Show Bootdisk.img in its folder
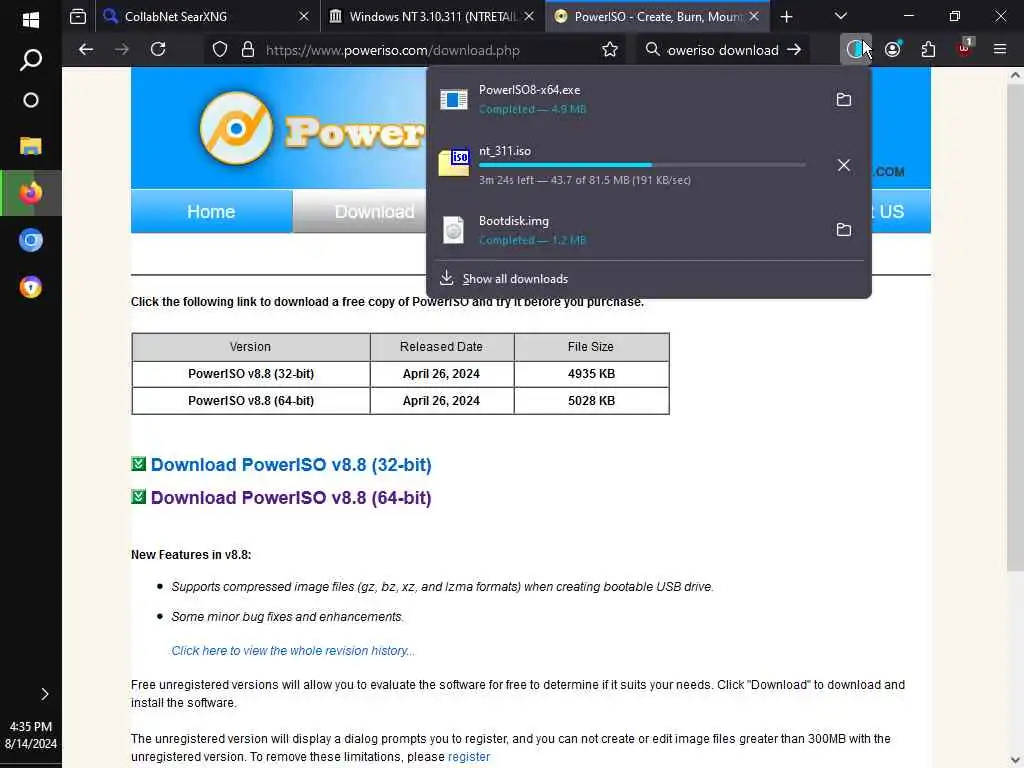Image resolution: width=1024 pixels, height=768 pixels. (x=844, y=229)
